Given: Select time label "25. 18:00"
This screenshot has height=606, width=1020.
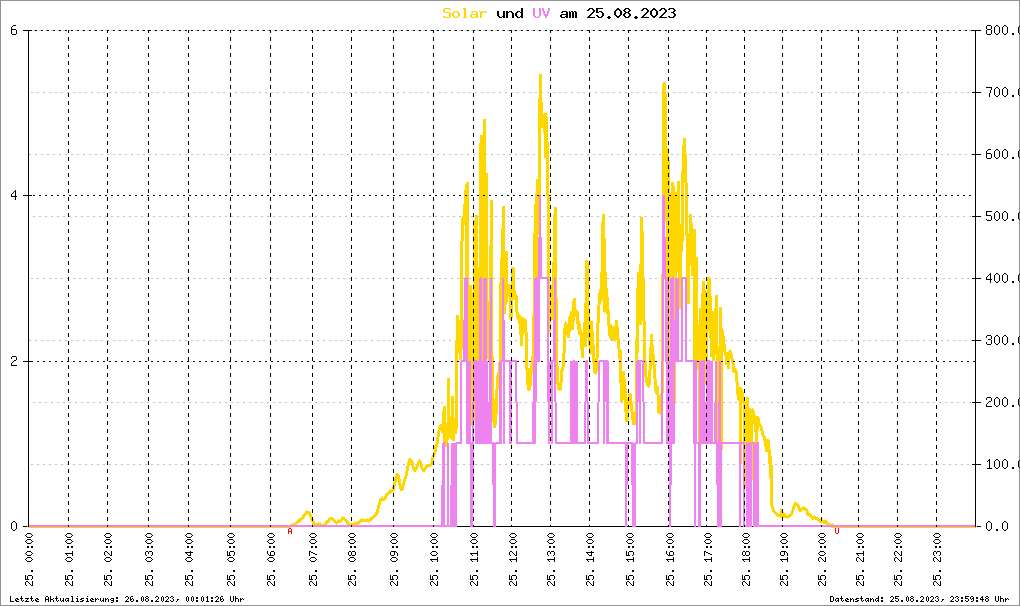Looking at the screenshot, I should coord(746,560).
